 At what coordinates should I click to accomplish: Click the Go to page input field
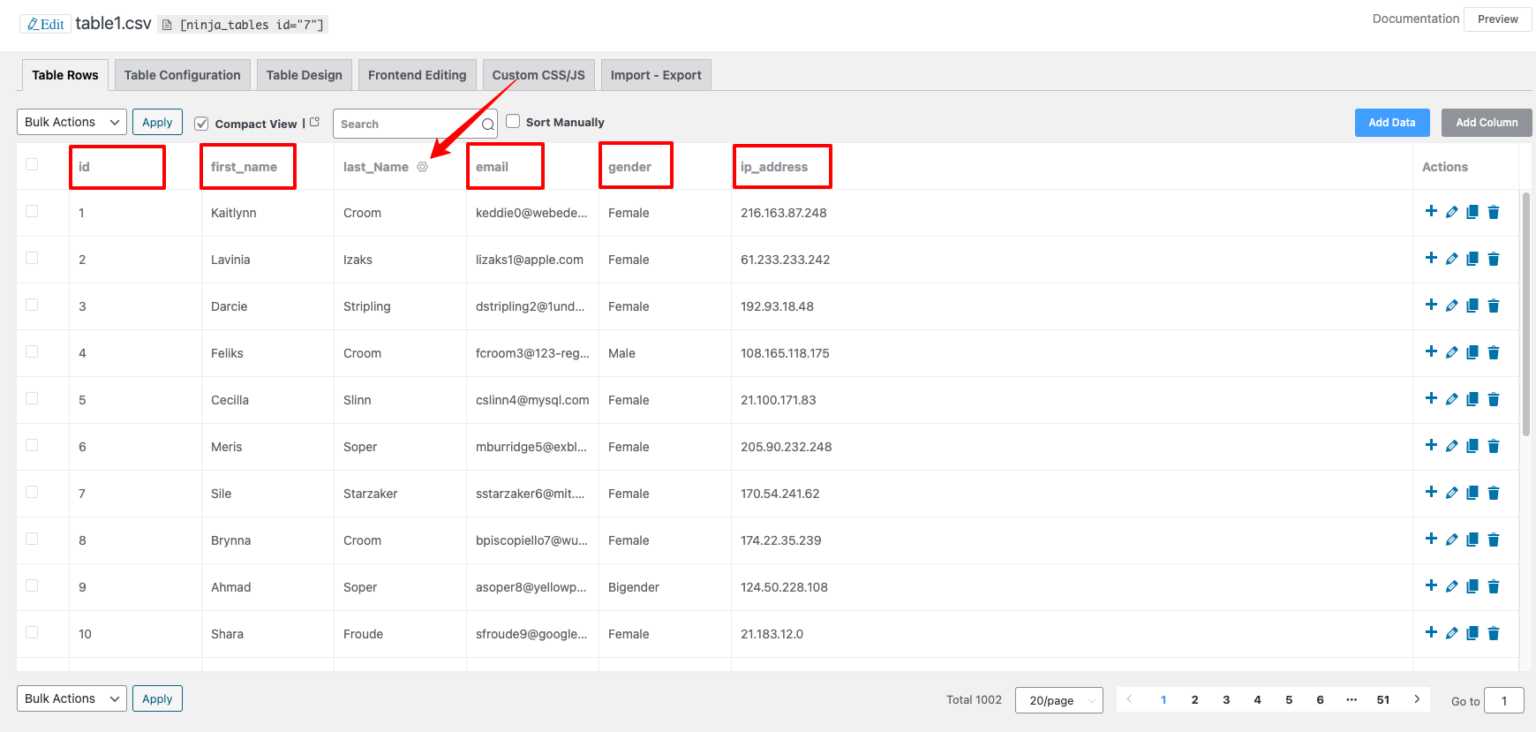pos(1504,700)
